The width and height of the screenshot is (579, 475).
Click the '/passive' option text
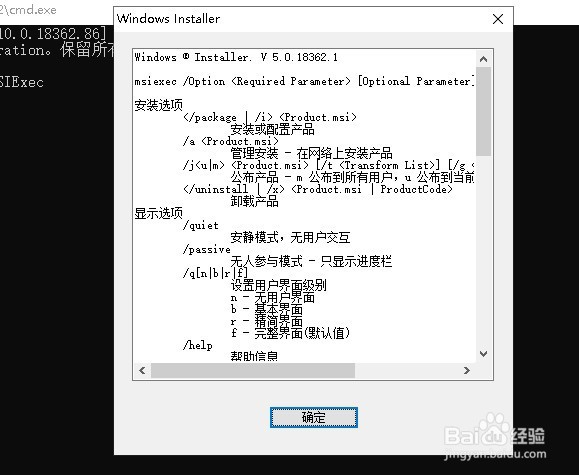207,250
